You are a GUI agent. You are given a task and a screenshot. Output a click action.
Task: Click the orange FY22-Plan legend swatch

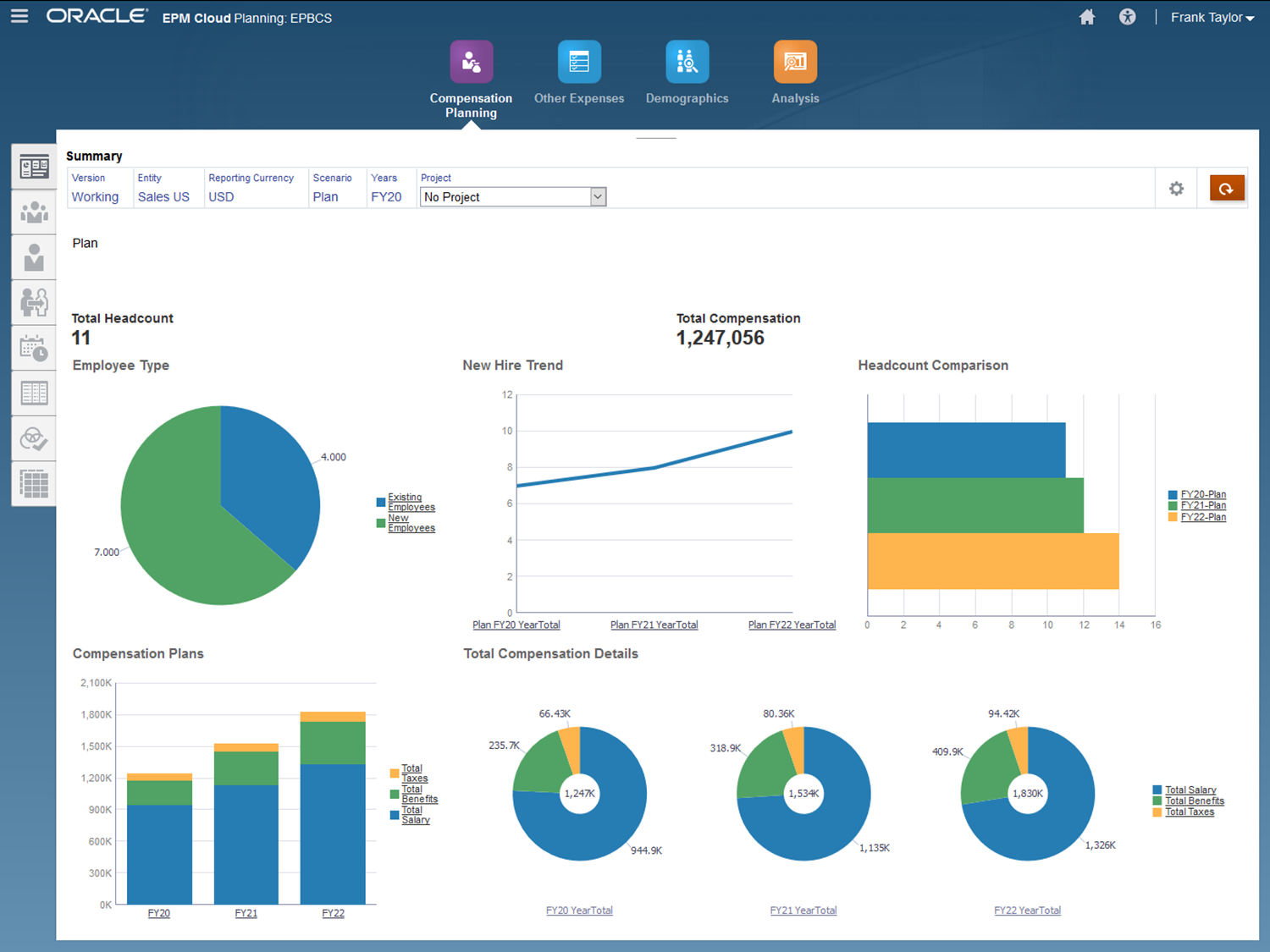tap(1173, 517)
